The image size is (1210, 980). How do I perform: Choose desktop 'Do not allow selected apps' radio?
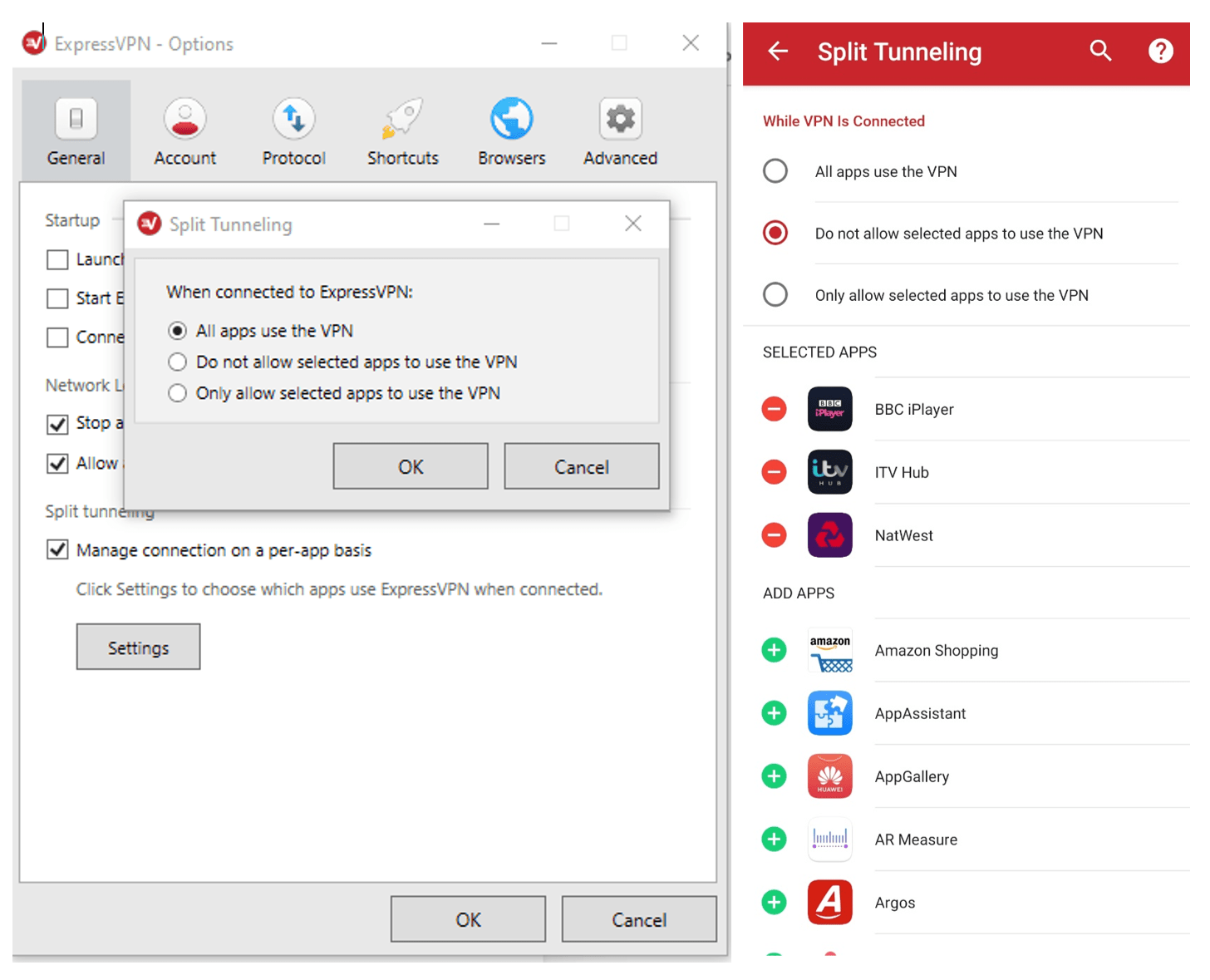pos(177,362)
